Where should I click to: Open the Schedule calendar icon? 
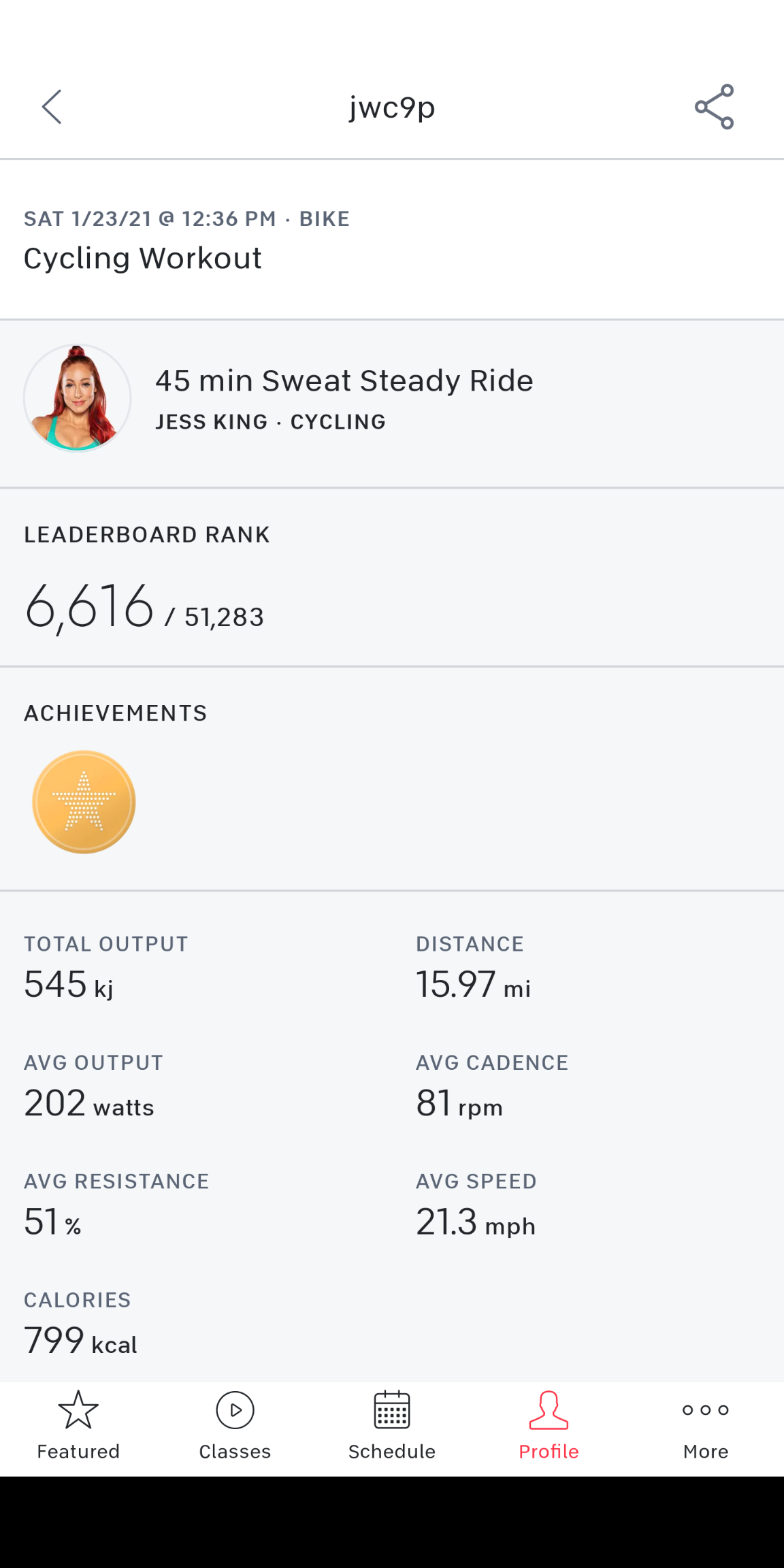click(392, 1409)
